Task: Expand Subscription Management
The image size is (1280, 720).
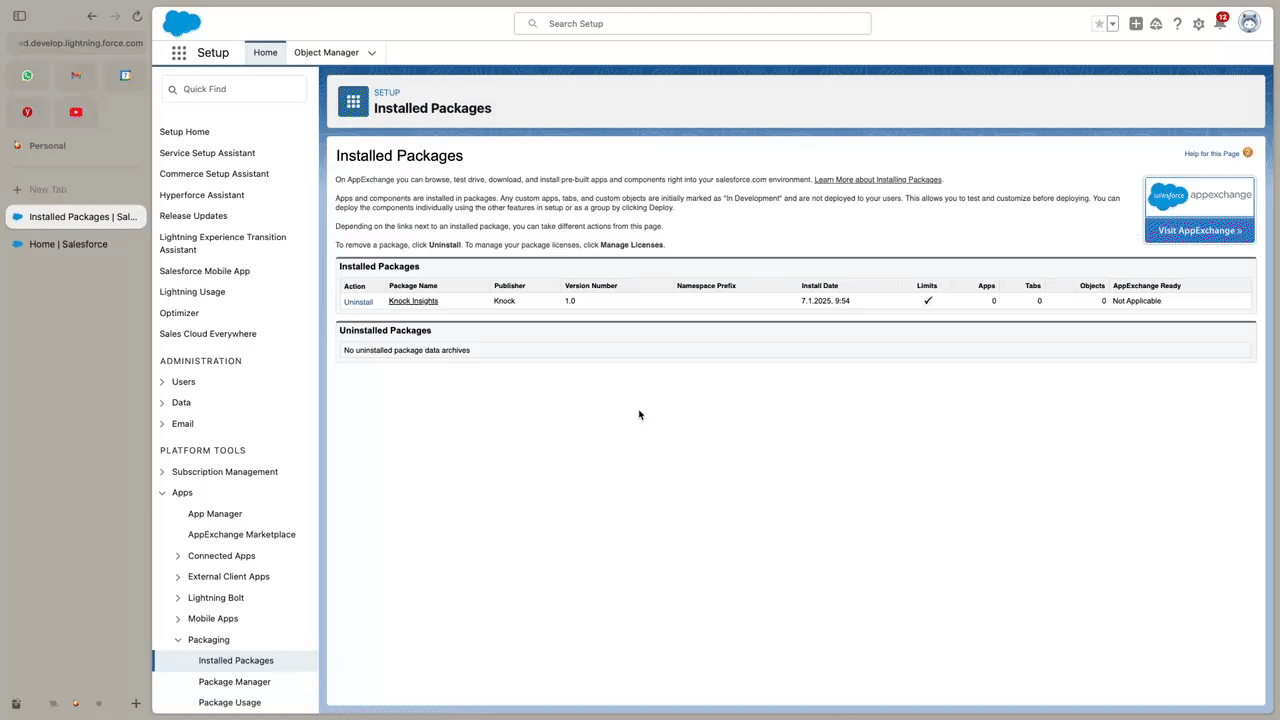Action: [163, 472]
